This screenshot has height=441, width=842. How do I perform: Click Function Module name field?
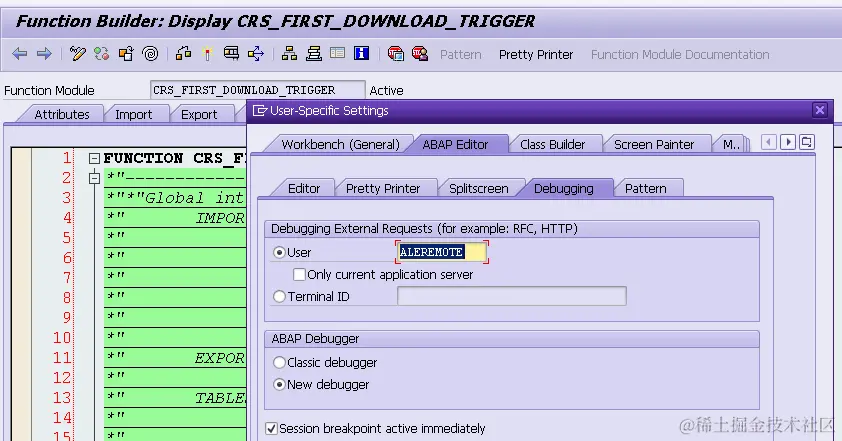pyautogui.click(x=258, y=90)
